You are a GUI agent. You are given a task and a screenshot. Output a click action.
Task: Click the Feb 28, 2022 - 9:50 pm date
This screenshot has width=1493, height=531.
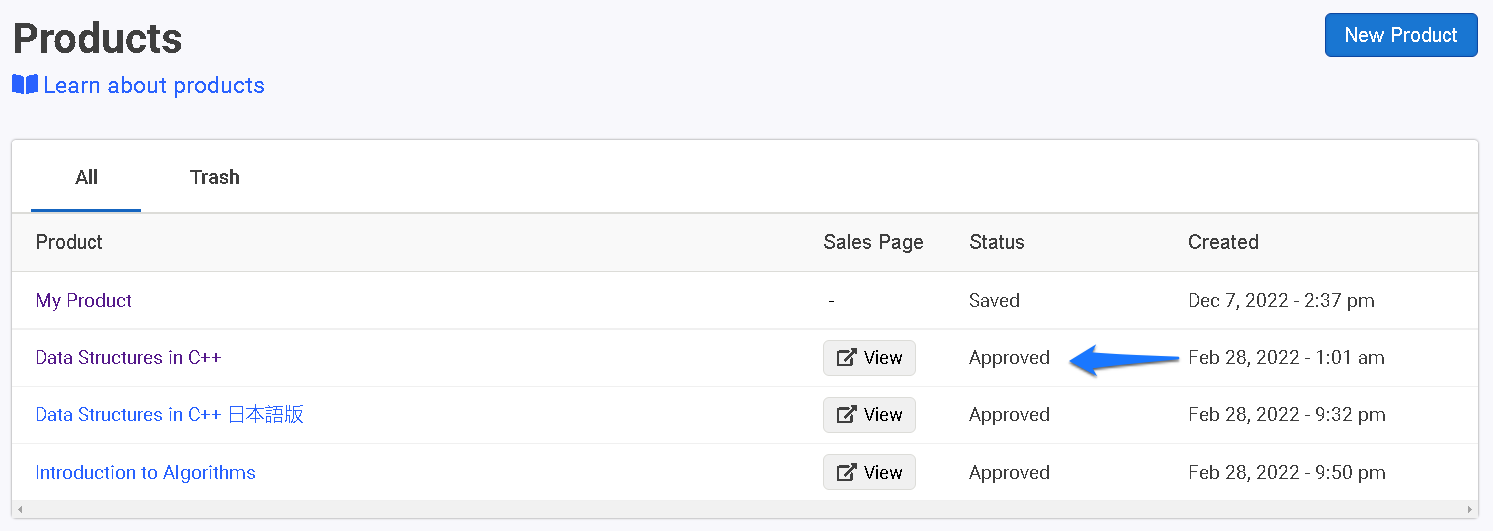[1287, 472]
